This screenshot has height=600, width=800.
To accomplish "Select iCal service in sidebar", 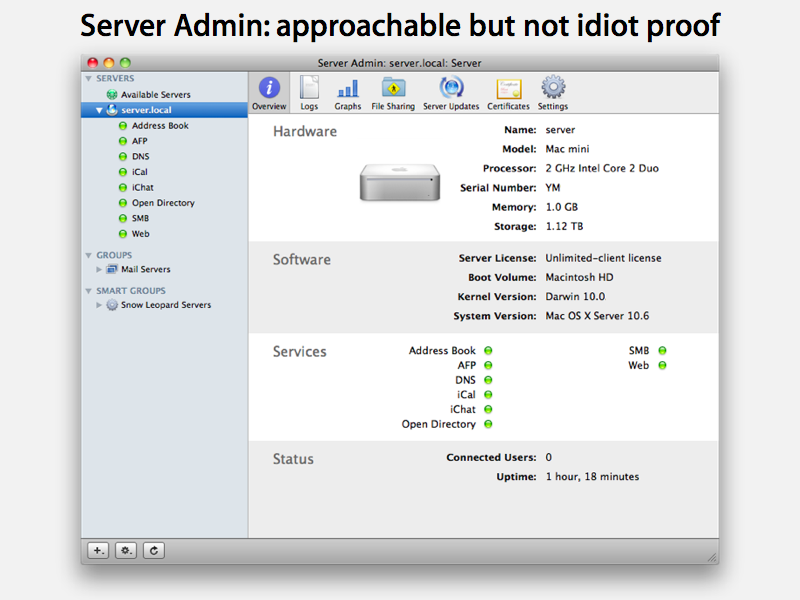I will (x=139, y=172).
